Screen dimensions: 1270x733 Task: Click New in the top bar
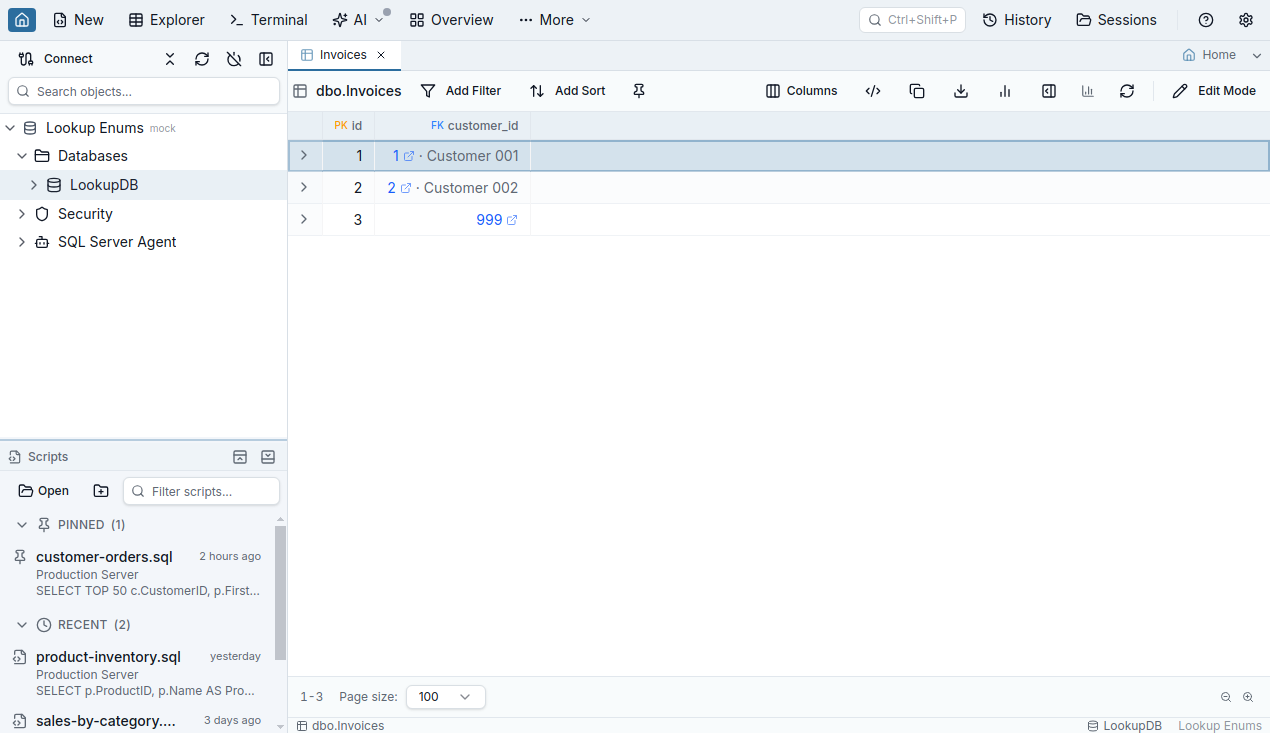coord(78,20)
